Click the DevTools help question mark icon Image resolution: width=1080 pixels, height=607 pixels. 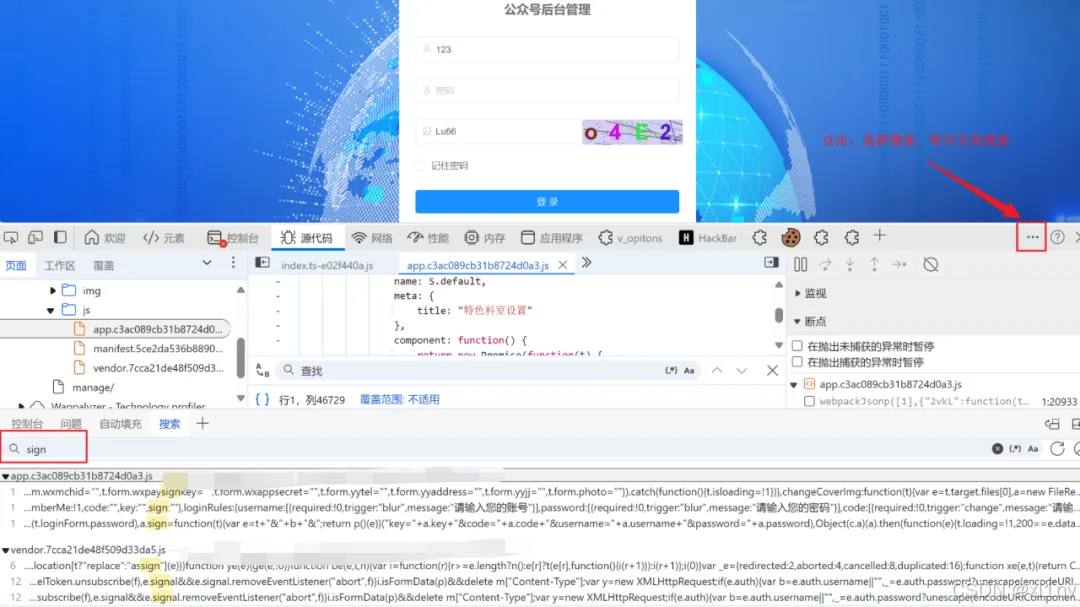tap(1057, 238)
